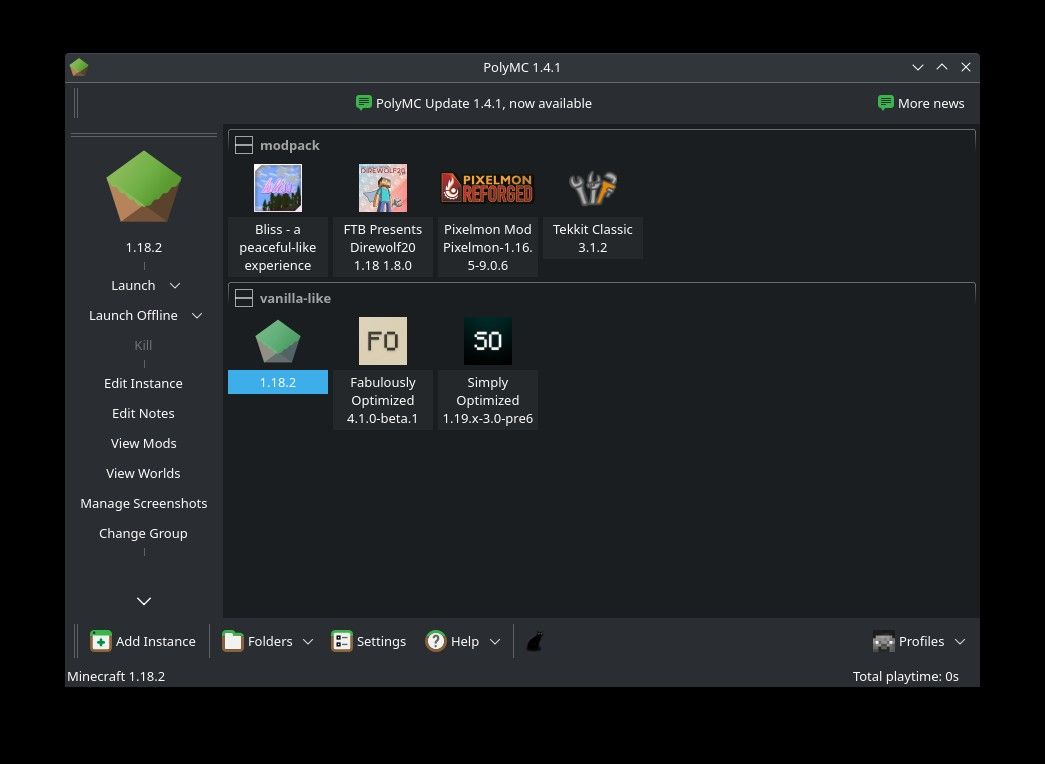Open the PolyMC Update 1.4.1 news link
The image size is (1045, 764).
coord(484,103)
